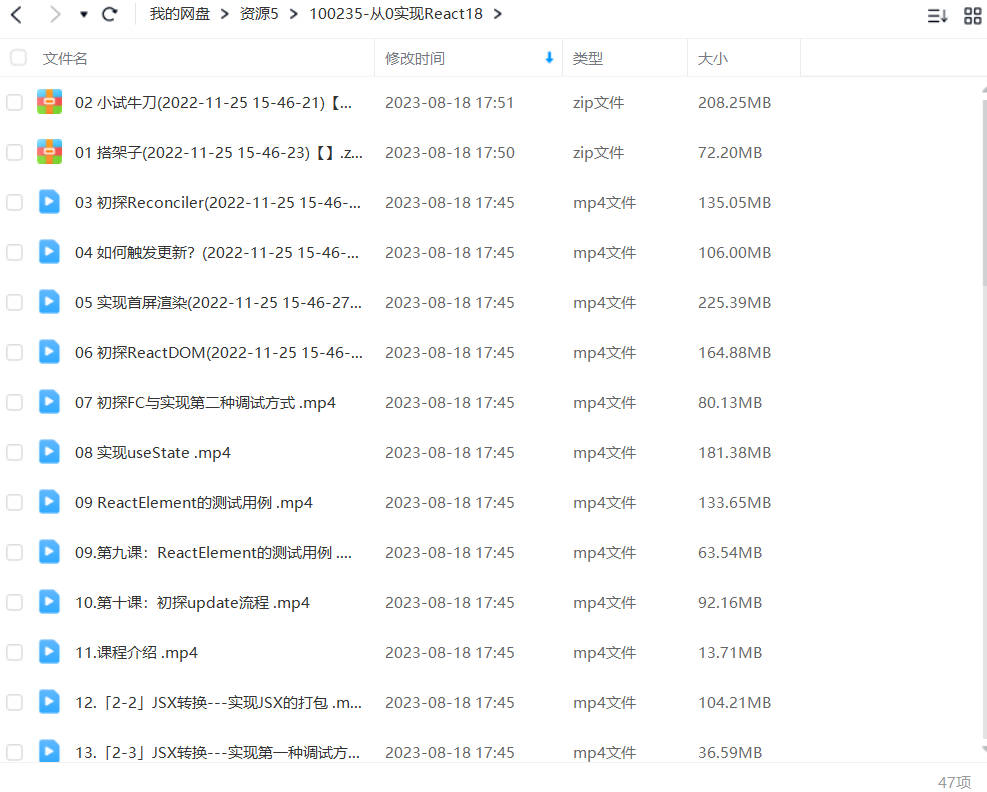Expand chevron after 100235-从0实现React18

pyautogui.click(x=498, y=14)
